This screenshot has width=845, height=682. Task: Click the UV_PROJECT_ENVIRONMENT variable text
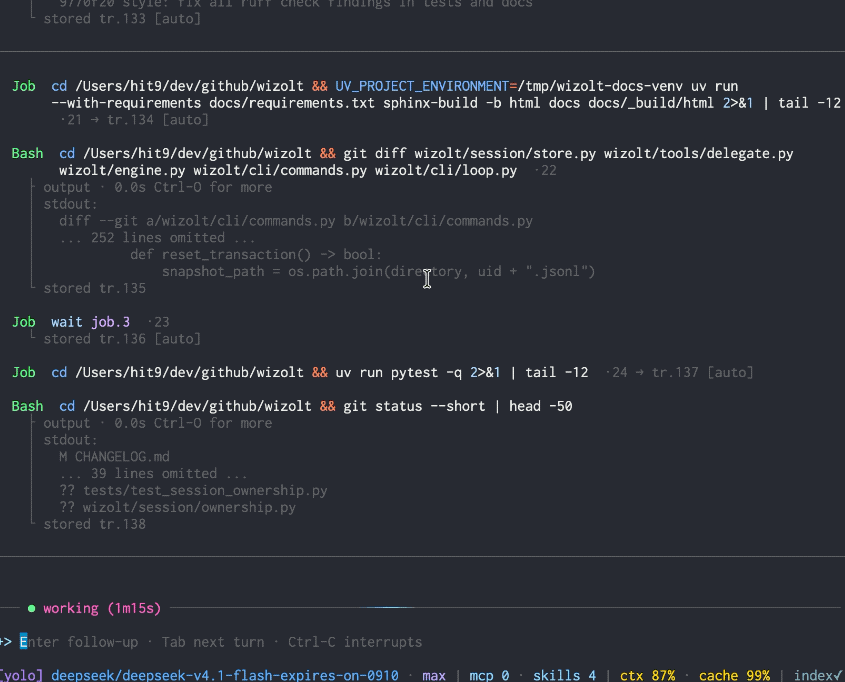point(422,86)
